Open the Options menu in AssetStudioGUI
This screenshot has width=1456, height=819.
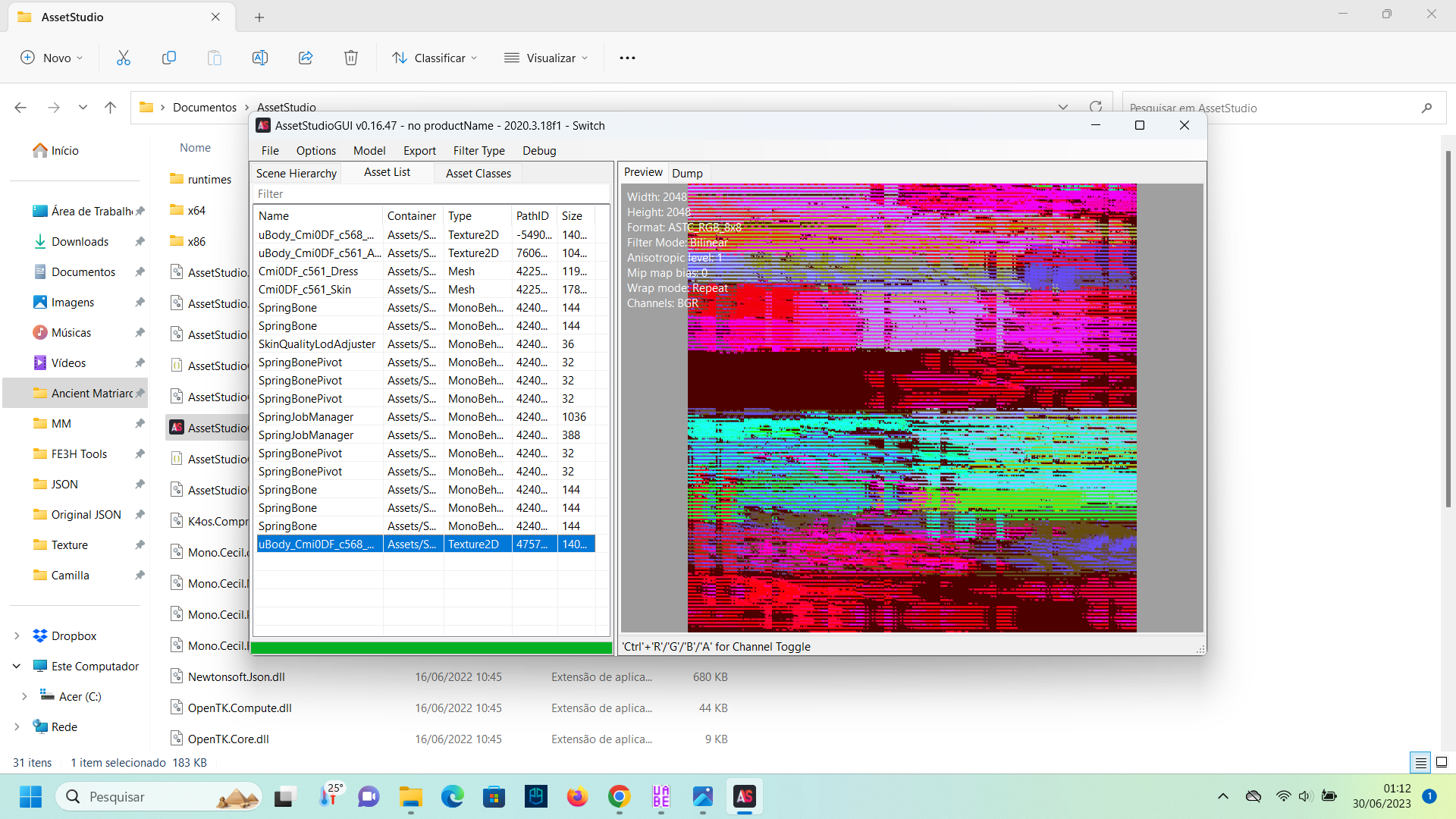315,150
